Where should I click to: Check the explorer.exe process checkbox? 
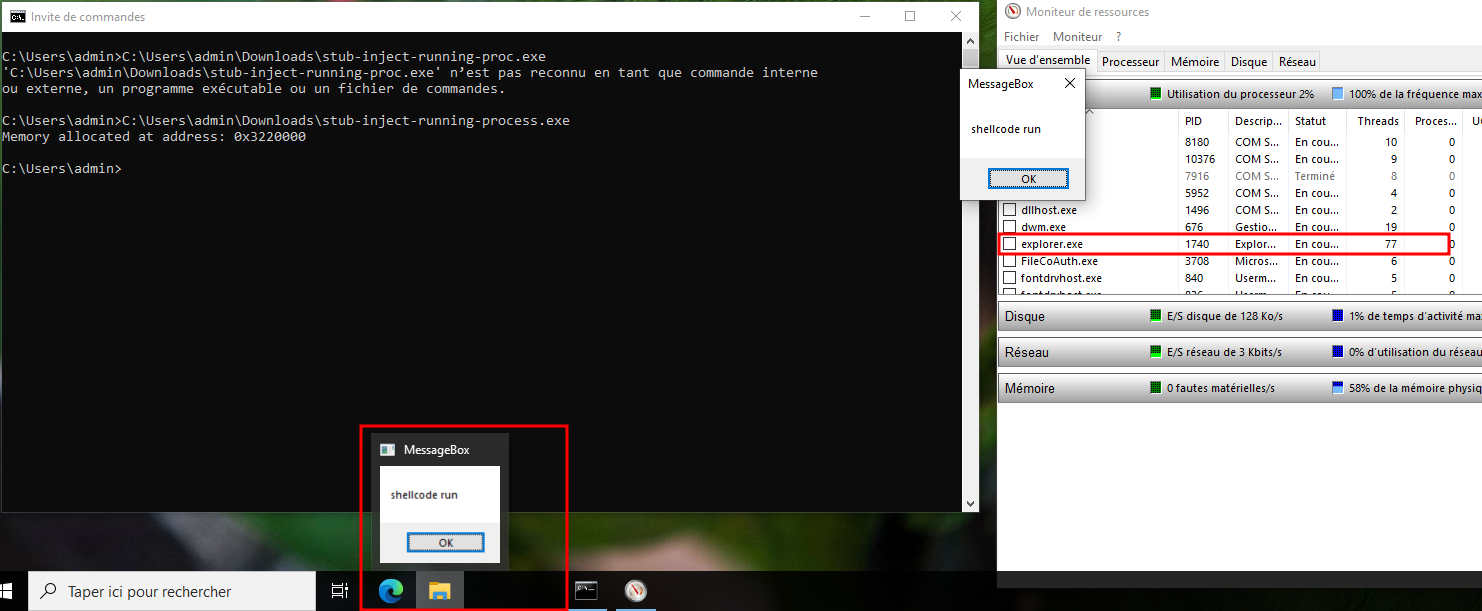click(1010, 244)
